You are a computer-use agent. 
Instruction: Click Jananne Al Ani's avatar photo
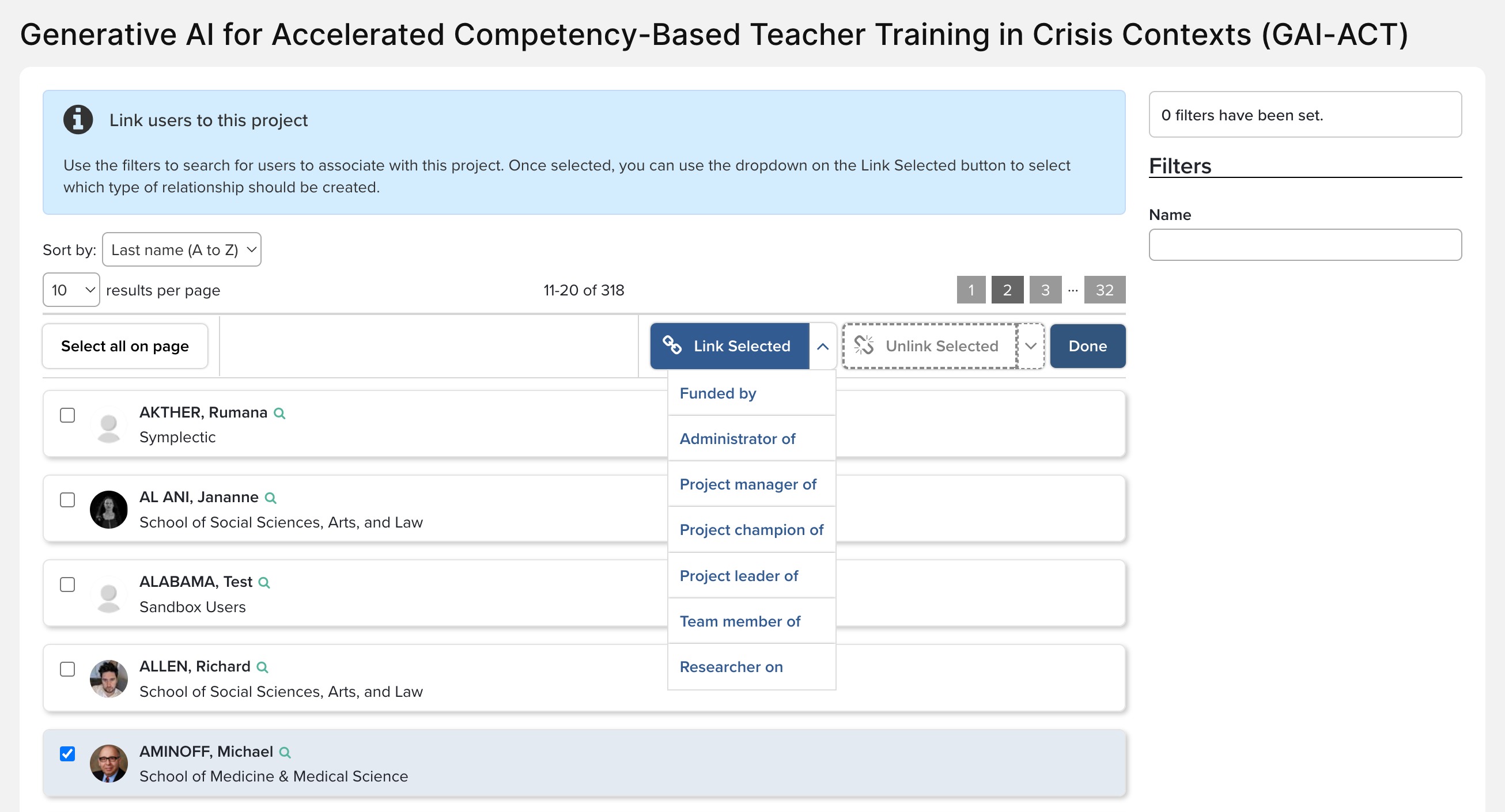click(x=109, y=510)
